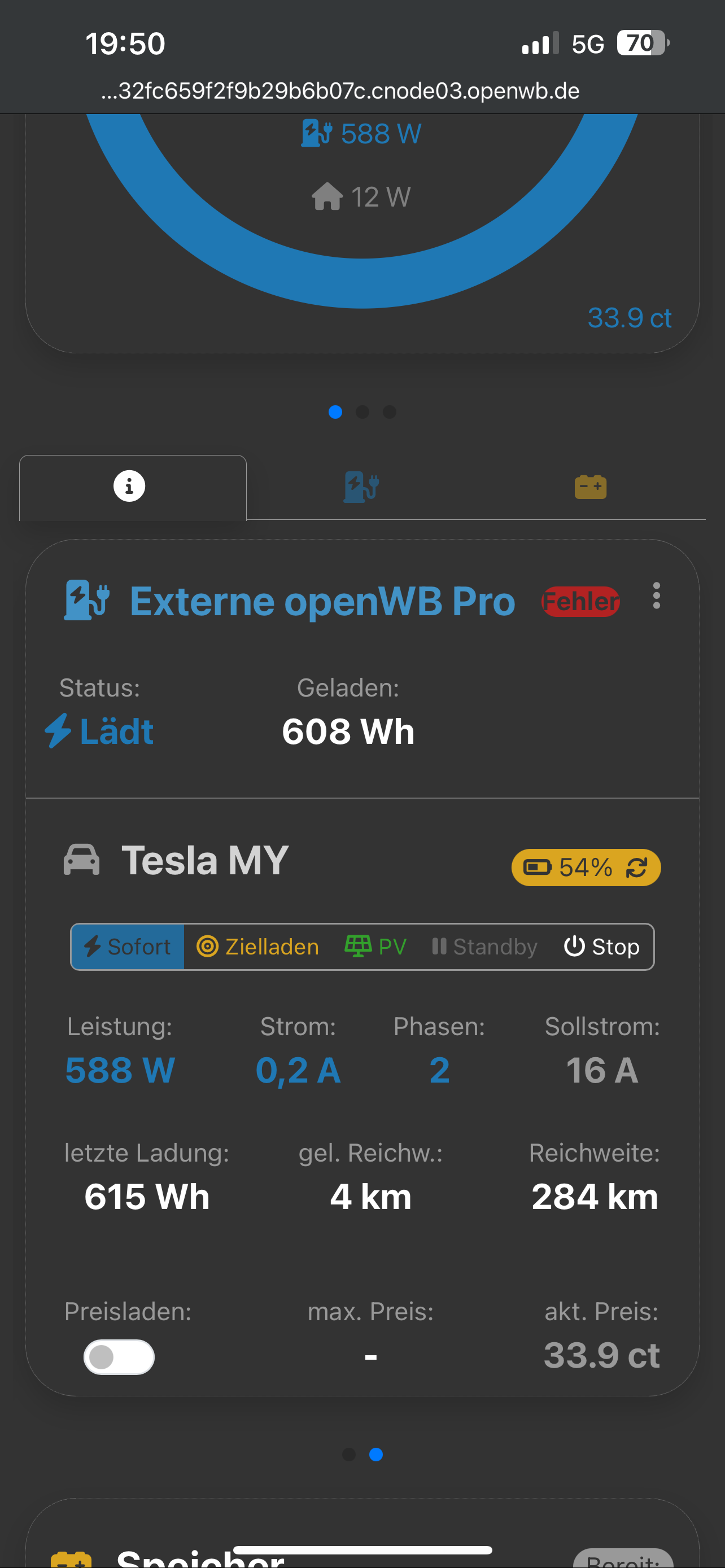Select Sofort charging mode
This screenshot has width=725, height=1568.
pos(128,947)
